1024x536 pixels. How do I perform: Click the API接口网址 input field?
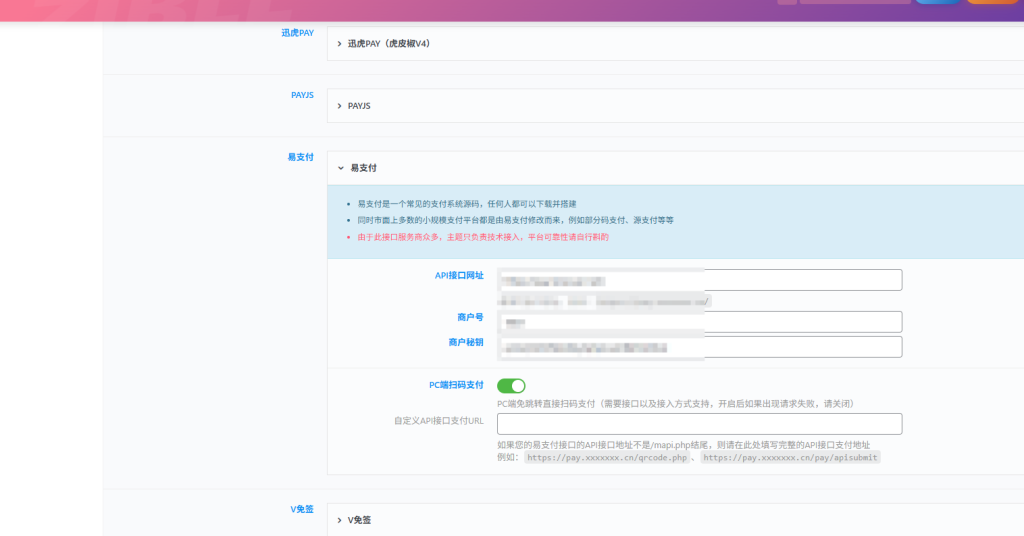699,280
